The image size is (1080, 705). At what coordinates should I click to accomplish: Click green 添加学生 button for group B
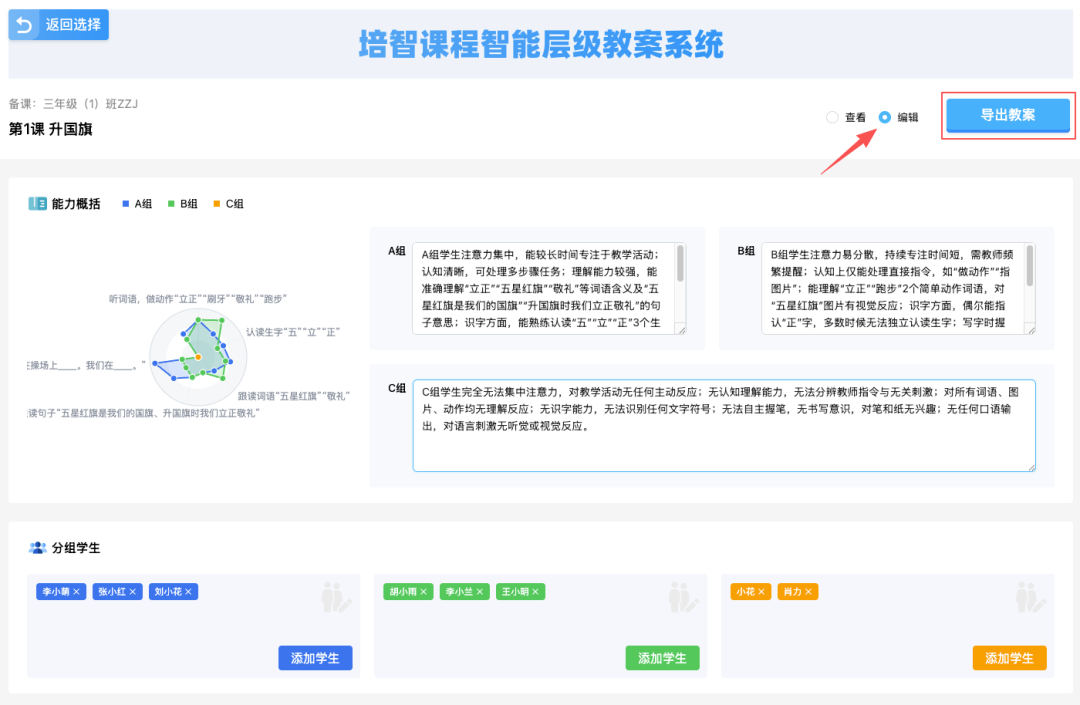pyautogui.click(x=663, y=658)
